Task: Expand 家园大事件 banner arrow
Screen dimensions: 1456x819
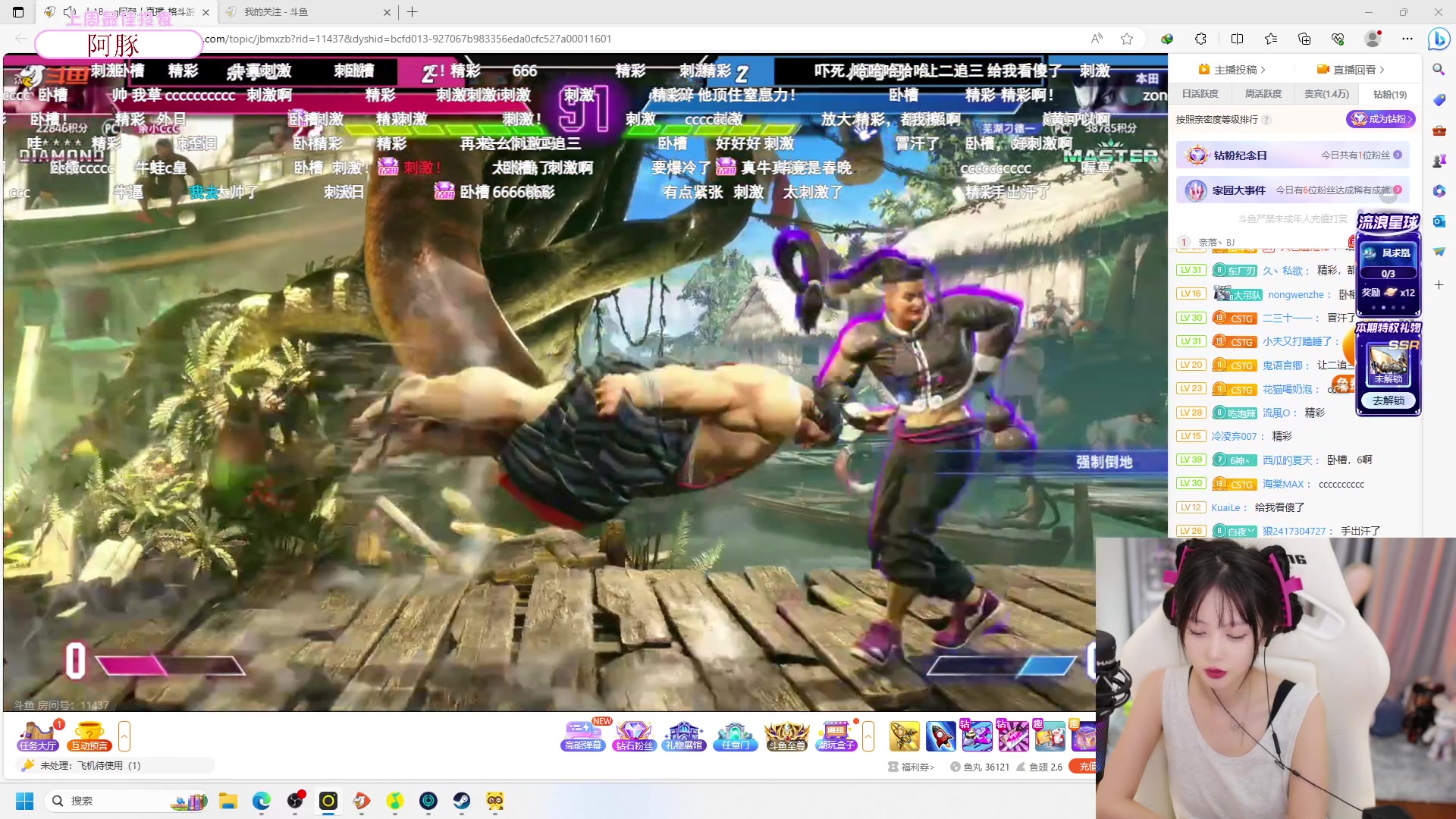Action: click(1398, 190)
